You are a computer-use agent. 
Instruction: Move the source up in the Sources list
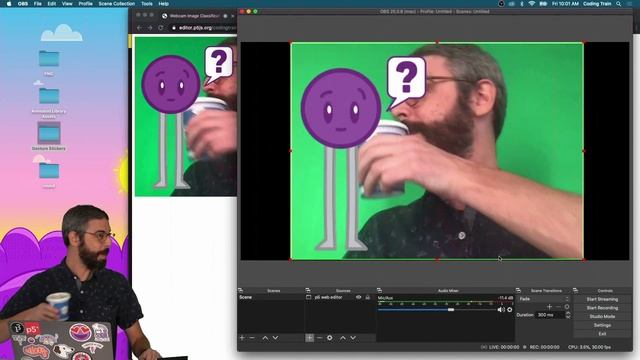[x=343, y=338]
